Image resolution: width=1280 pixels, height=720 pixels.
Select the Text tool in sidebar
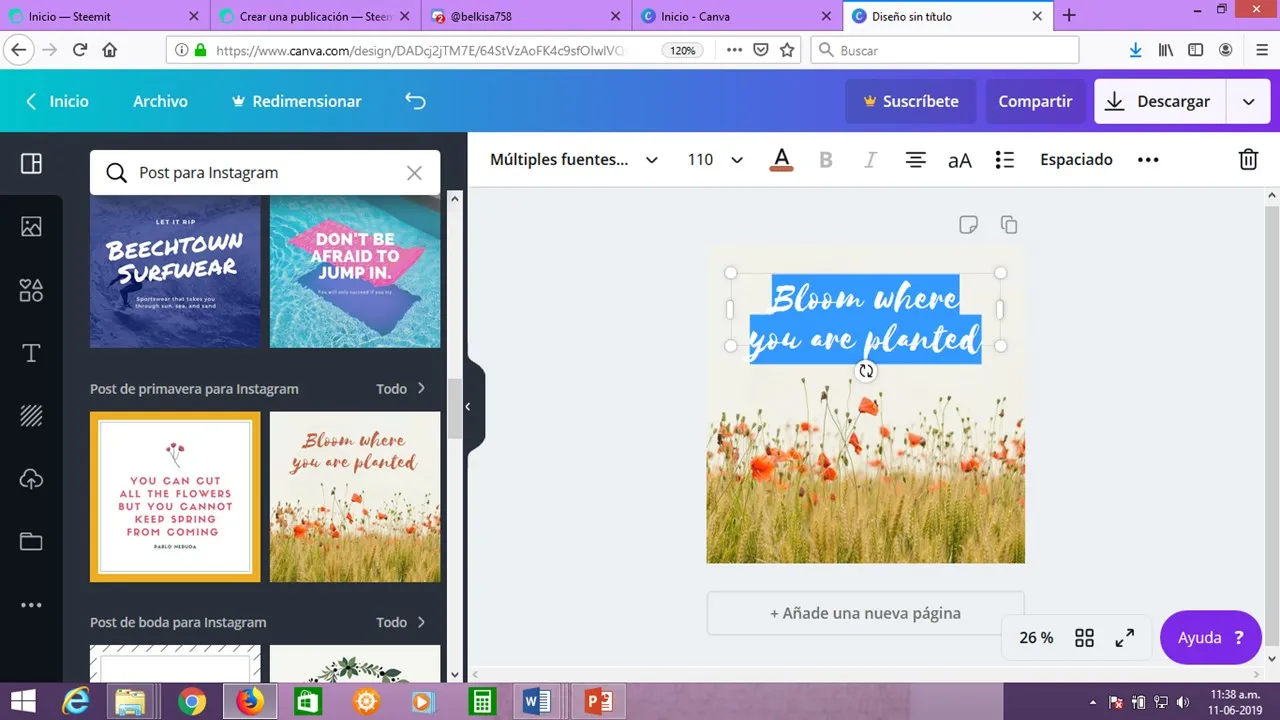(31, 353)
